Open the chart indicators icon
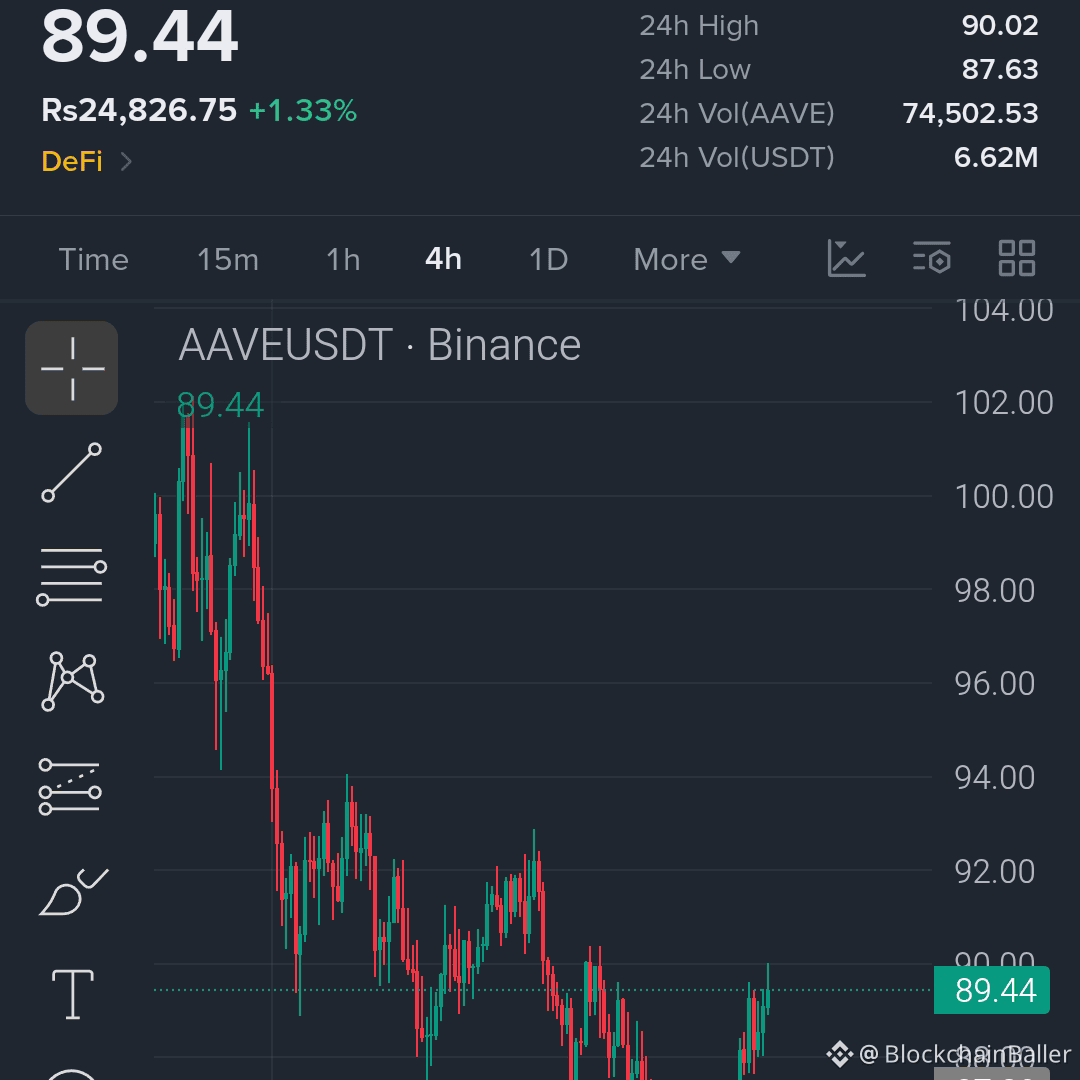Screen dimensions: 1080x1080 coord(847,259)
